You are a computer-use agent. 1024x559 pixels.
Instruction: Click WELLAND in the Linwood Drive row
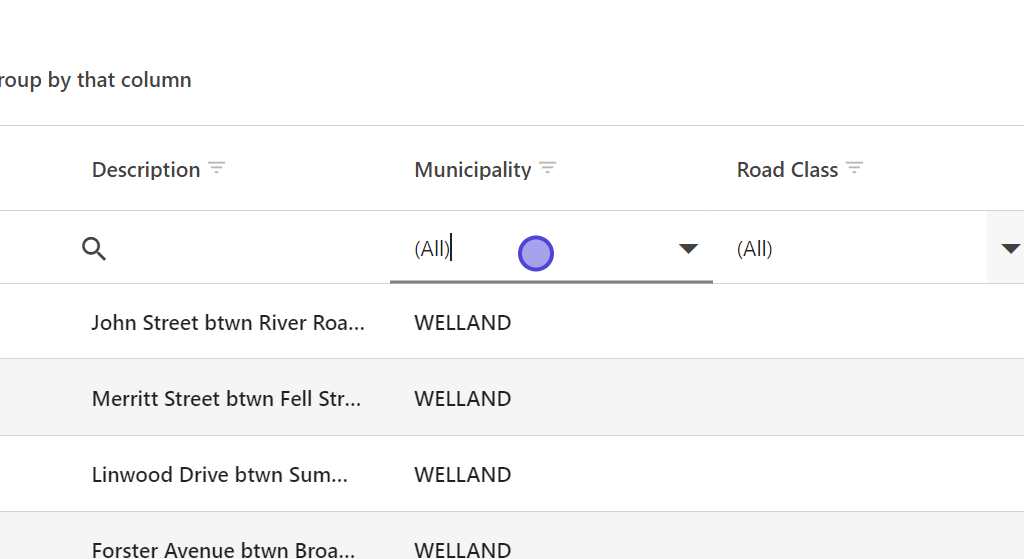462,475
